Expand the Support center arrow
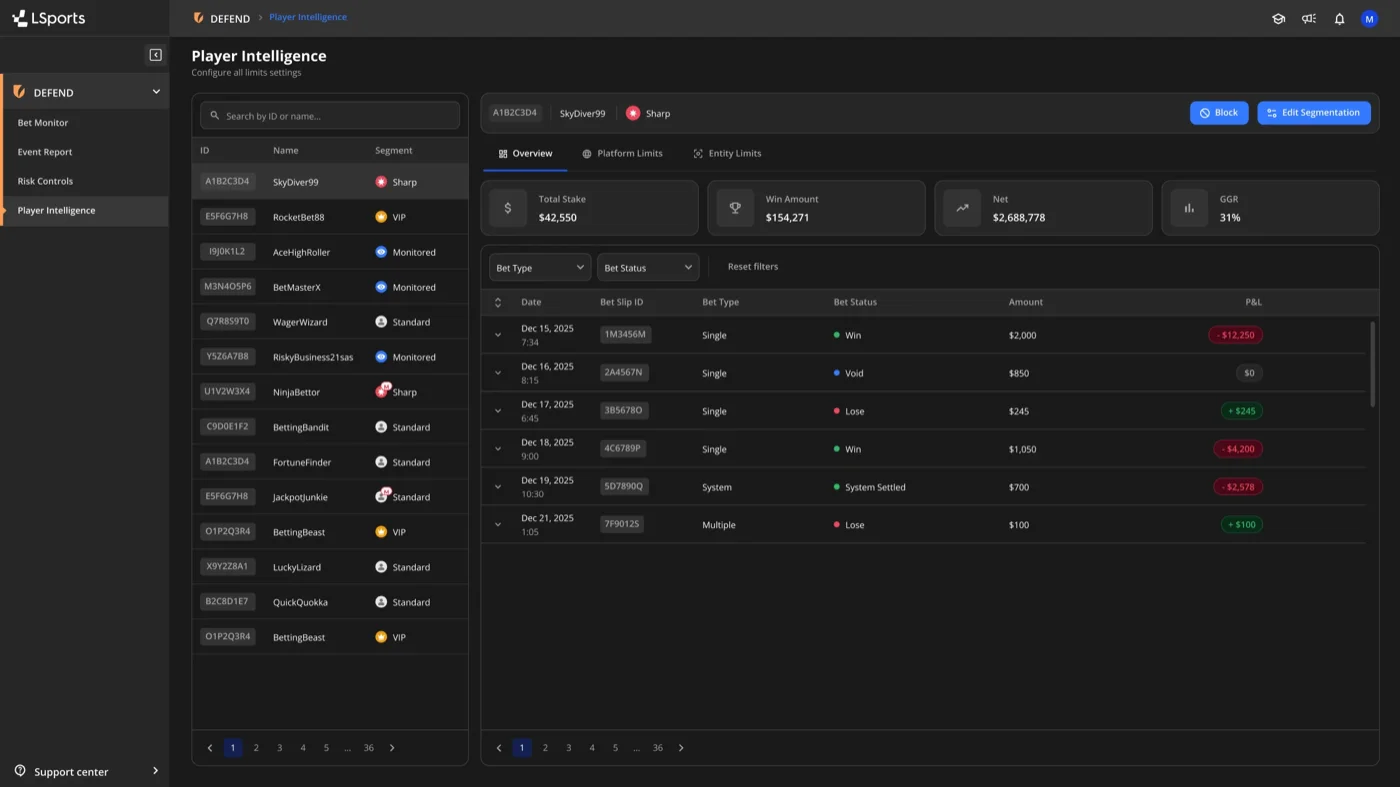1400x787 pixels. [x=155, y=771]
